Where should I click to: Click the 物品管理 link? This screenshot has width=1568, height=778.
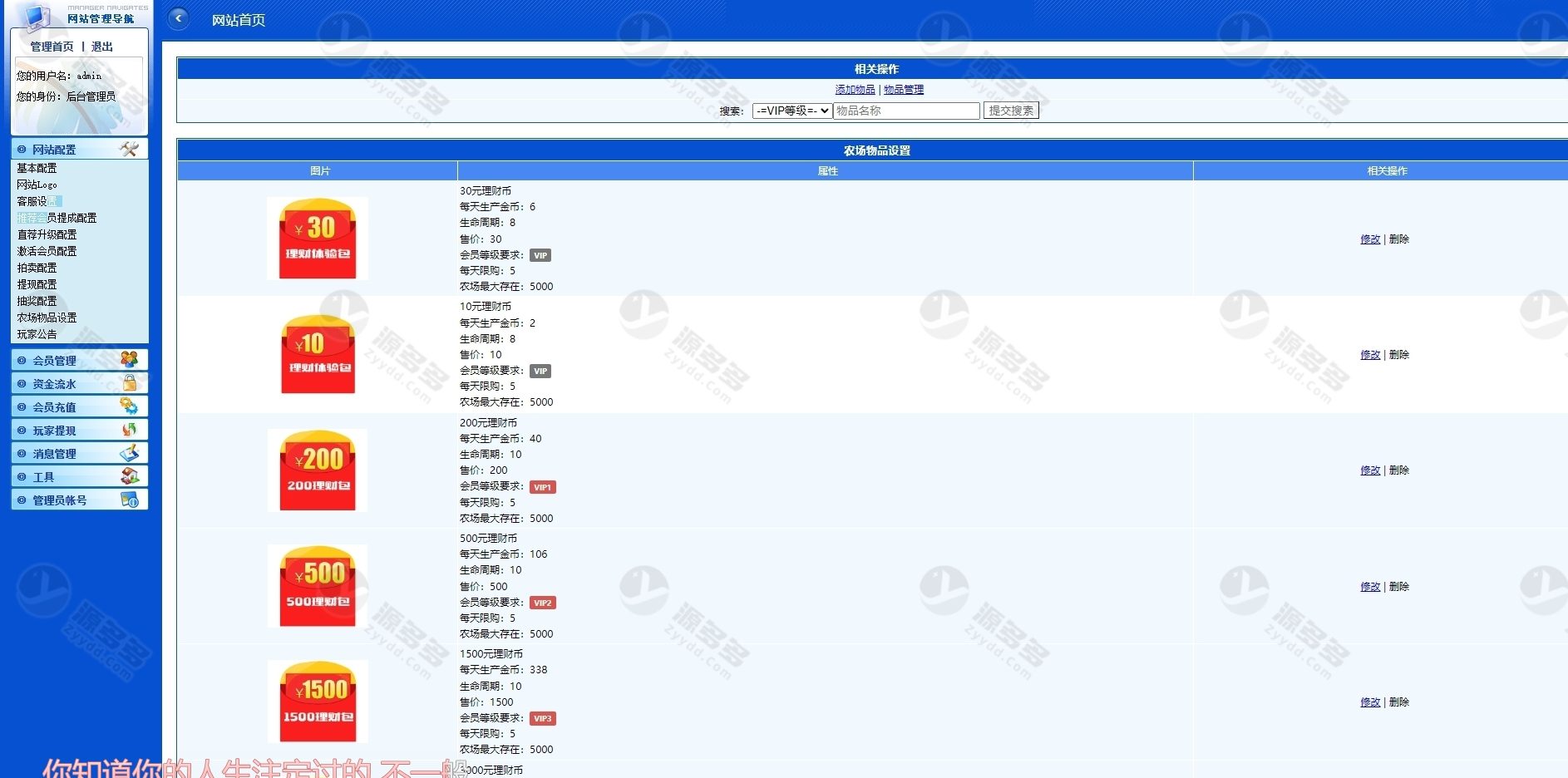click(904, 90)
